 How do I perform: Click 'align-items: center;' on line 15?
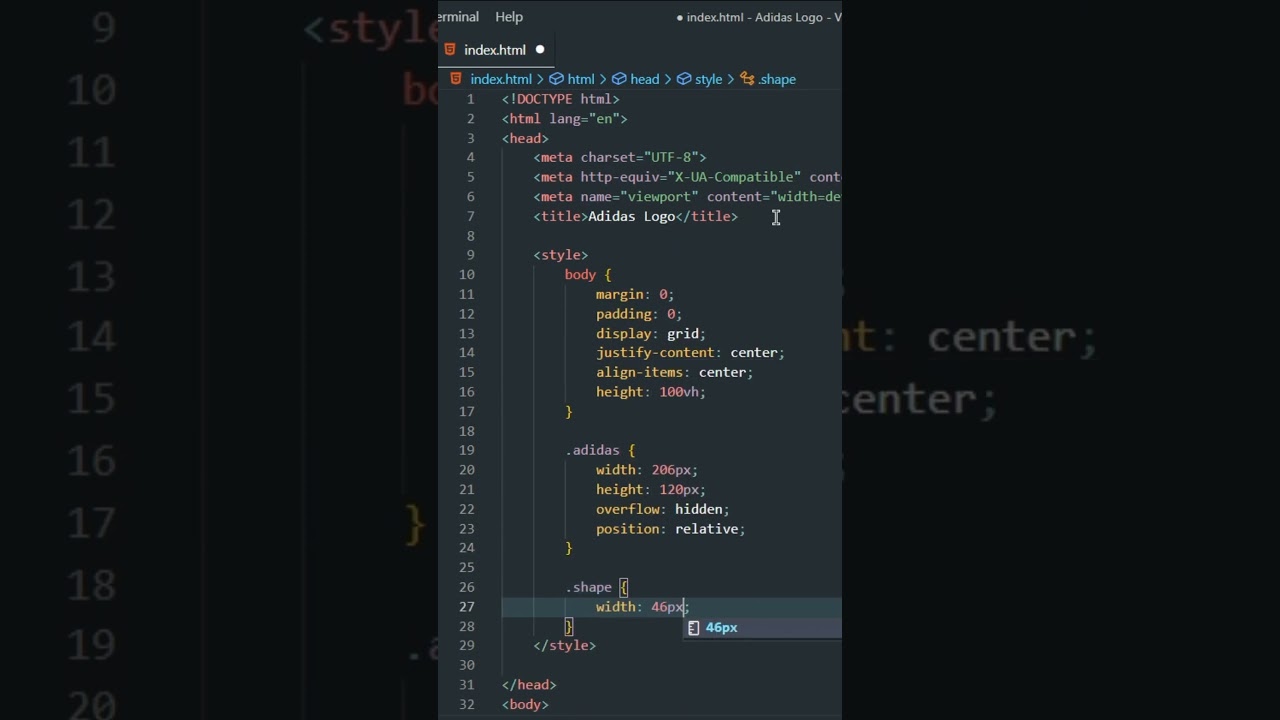pyautogui.click(x=675, y=372)
